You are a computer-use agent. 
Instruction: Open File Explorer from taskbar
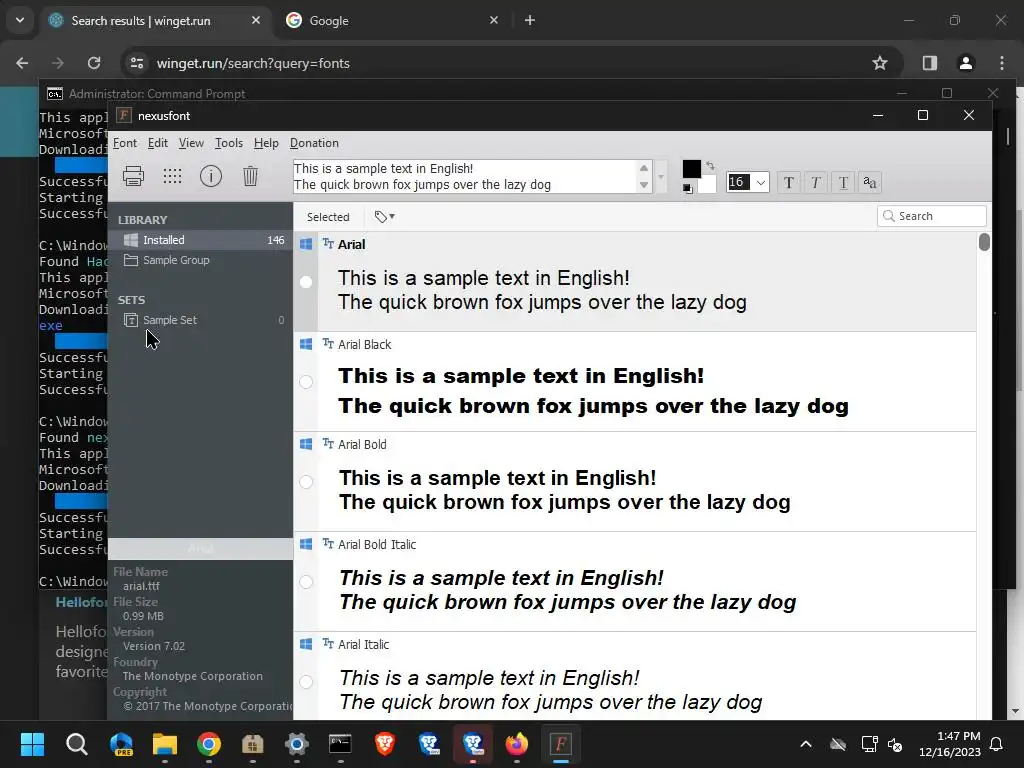pyautogui.click(x=165, y=744)
